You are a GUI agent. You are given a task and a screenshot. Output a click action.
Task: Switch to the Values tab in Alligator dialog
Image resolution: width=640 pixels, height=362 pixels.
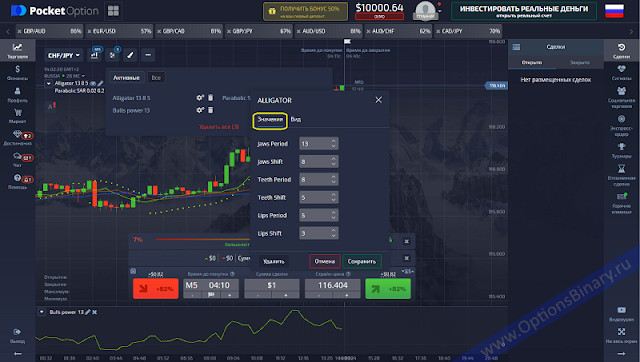270,120
